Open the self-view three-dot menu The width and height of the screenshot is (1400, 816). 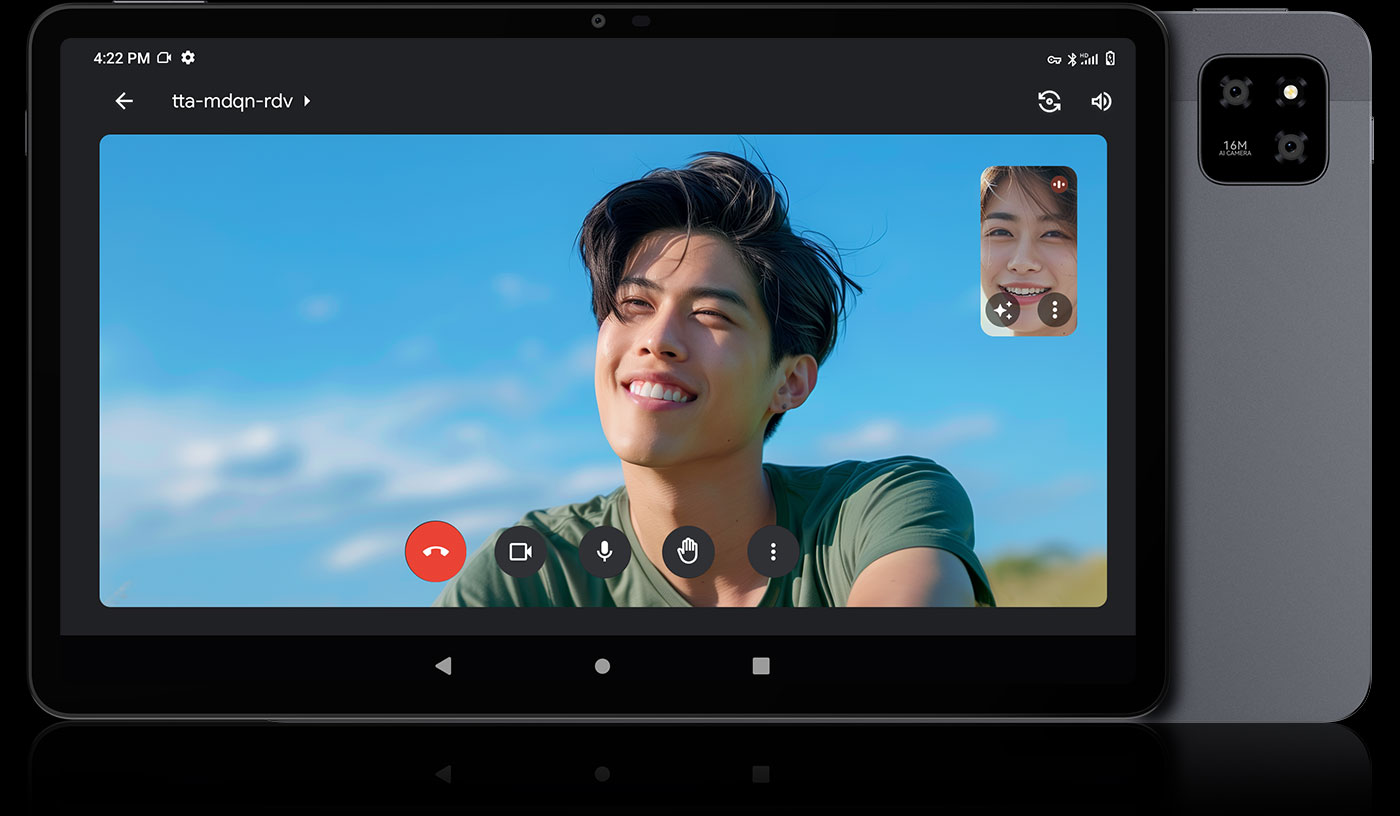coord(1054,310)
